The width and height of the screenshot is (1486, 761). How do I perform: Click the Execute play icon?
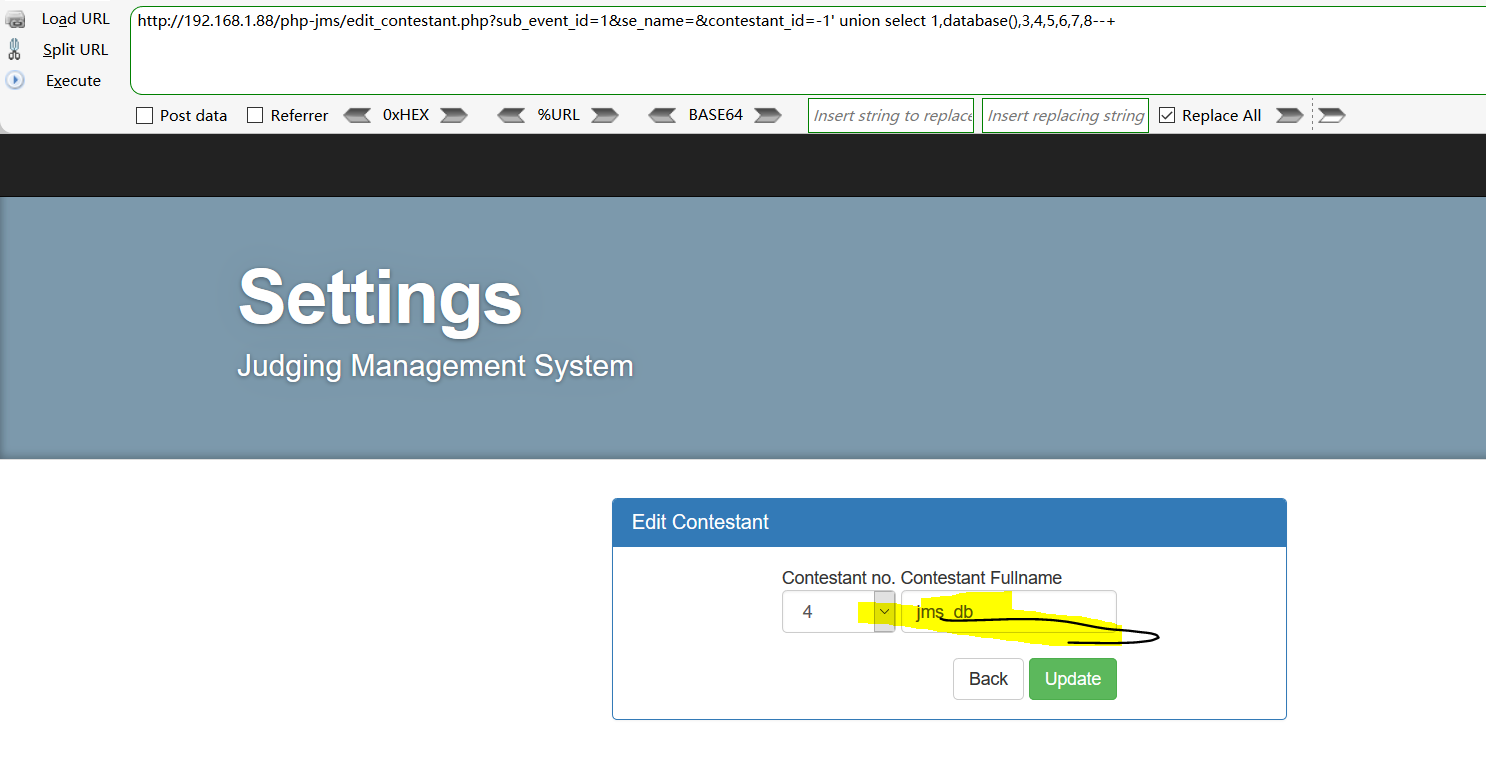[x=15, y=80]
